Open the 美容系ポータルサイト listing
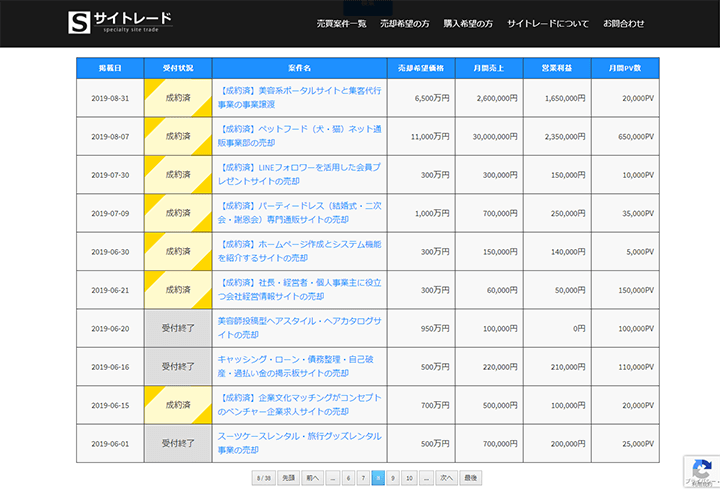 [299, 98]
